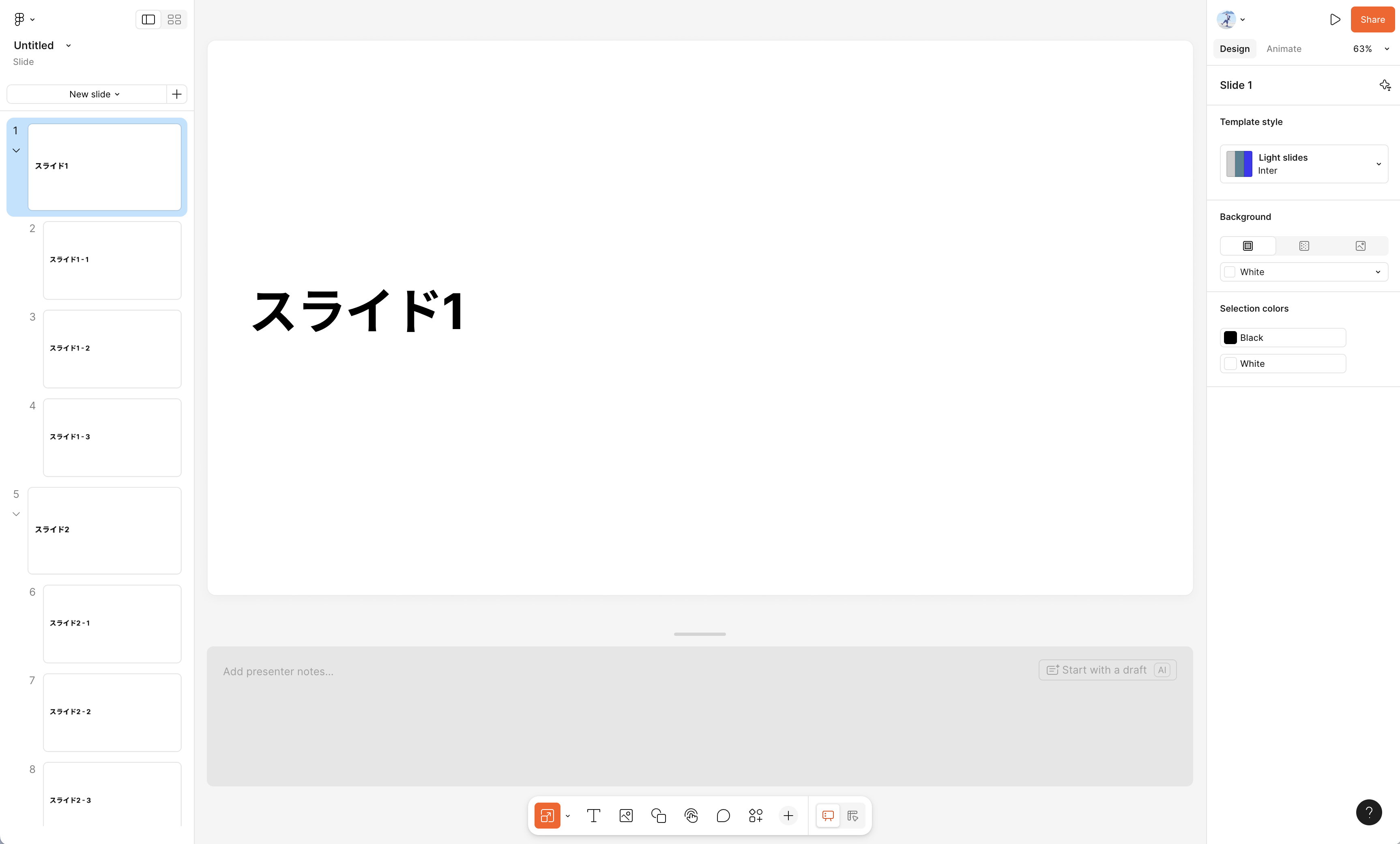1400x844 pixels.
Task: Select the image background fill type
Action: coord(1360,245)
